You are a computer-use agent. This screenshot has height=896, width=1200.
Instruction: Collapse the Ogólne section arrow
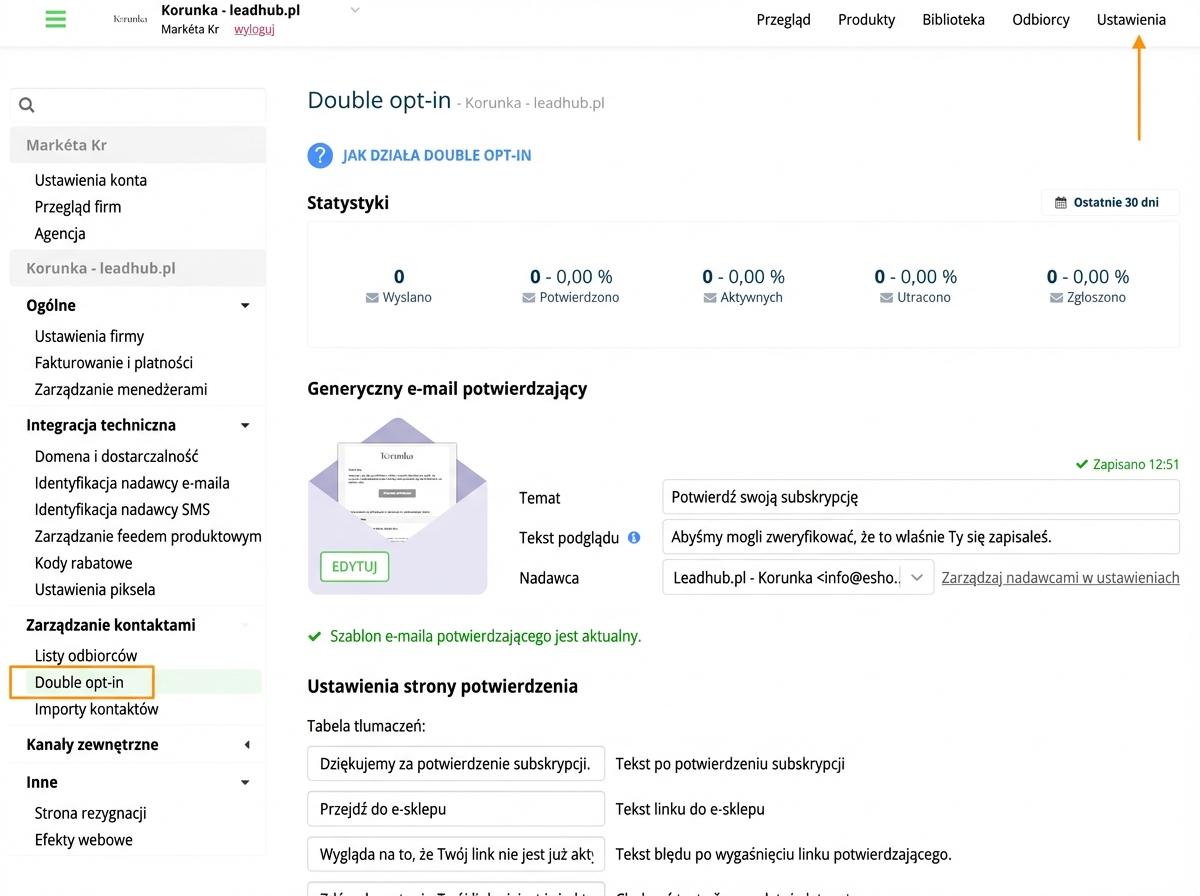[x=245, y=306]
